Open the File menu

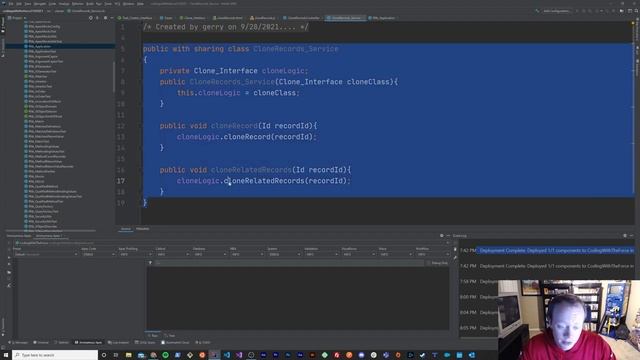coord(11,4)
